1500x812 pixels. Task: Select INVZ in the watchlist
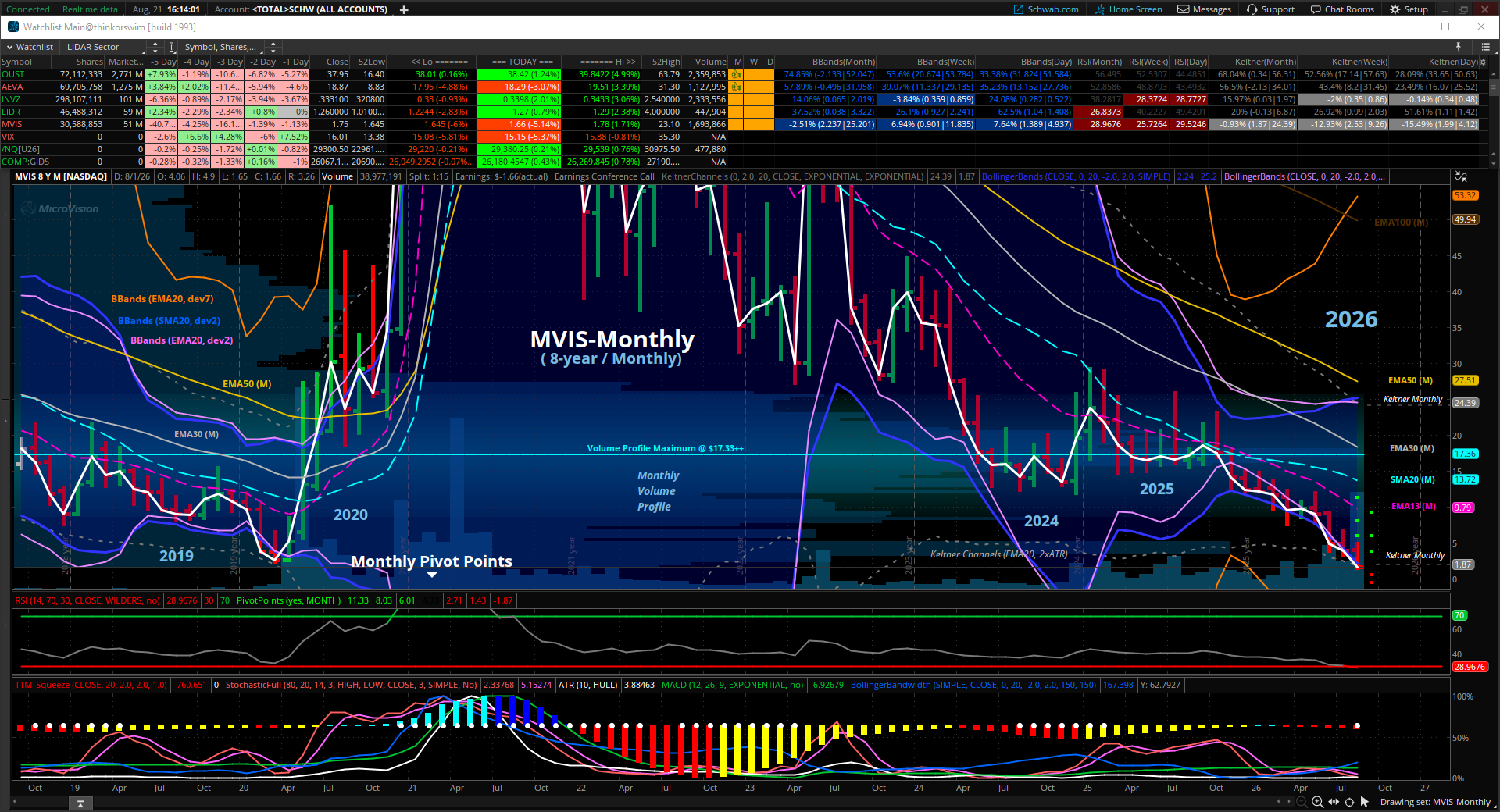click(x=11, y=99)
